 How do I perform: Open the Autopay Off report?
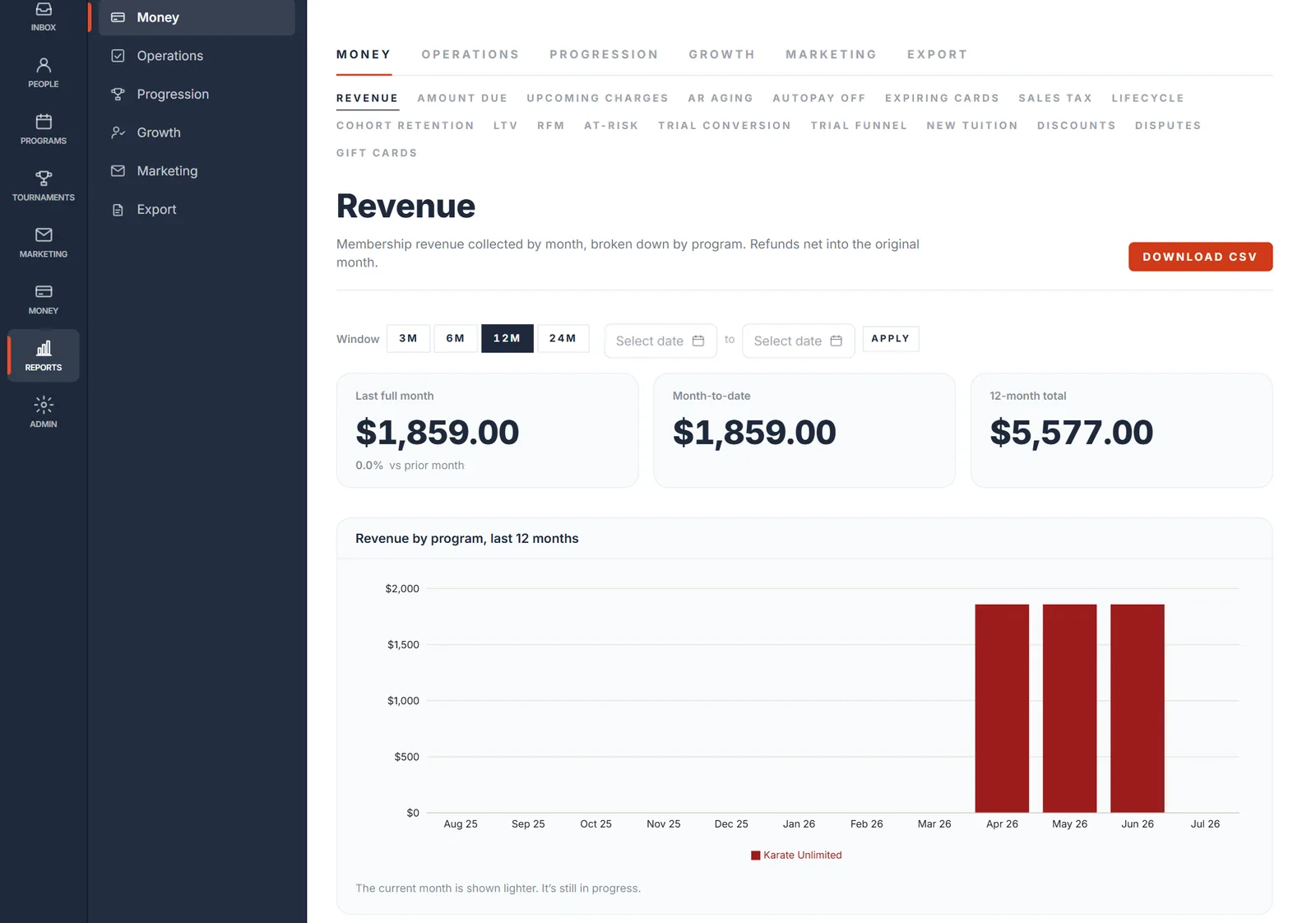[819, 98]
